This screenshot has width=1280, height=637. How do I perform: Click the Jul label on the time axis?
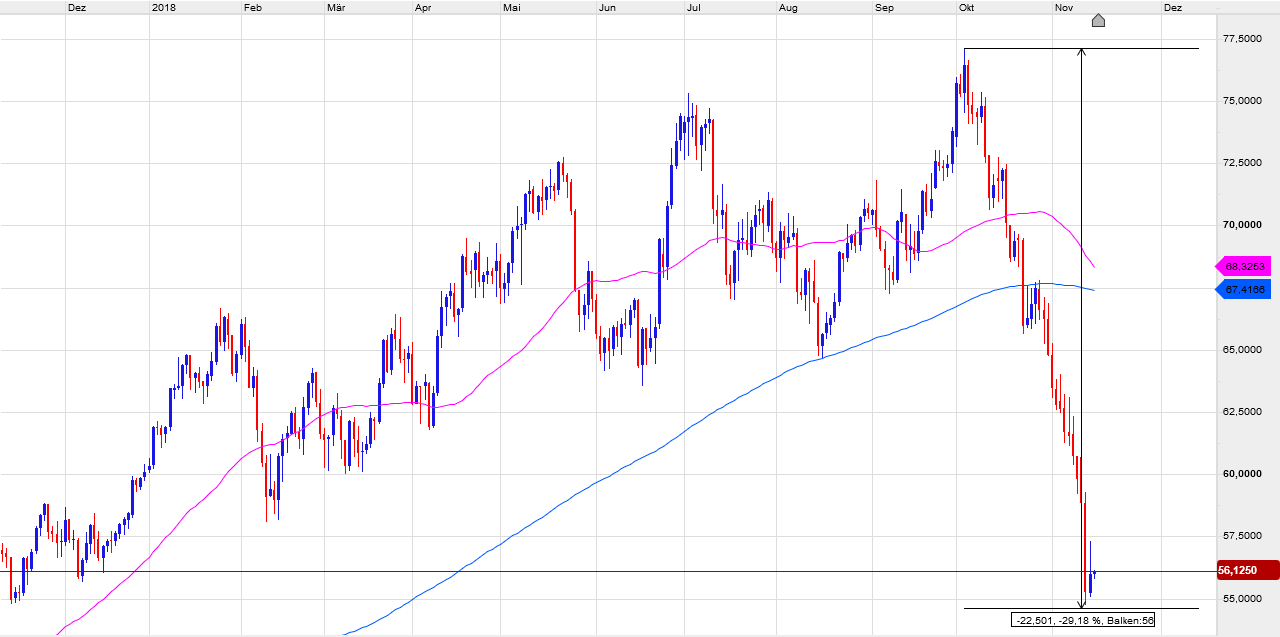pyautogui.click(x=692, y=7)
